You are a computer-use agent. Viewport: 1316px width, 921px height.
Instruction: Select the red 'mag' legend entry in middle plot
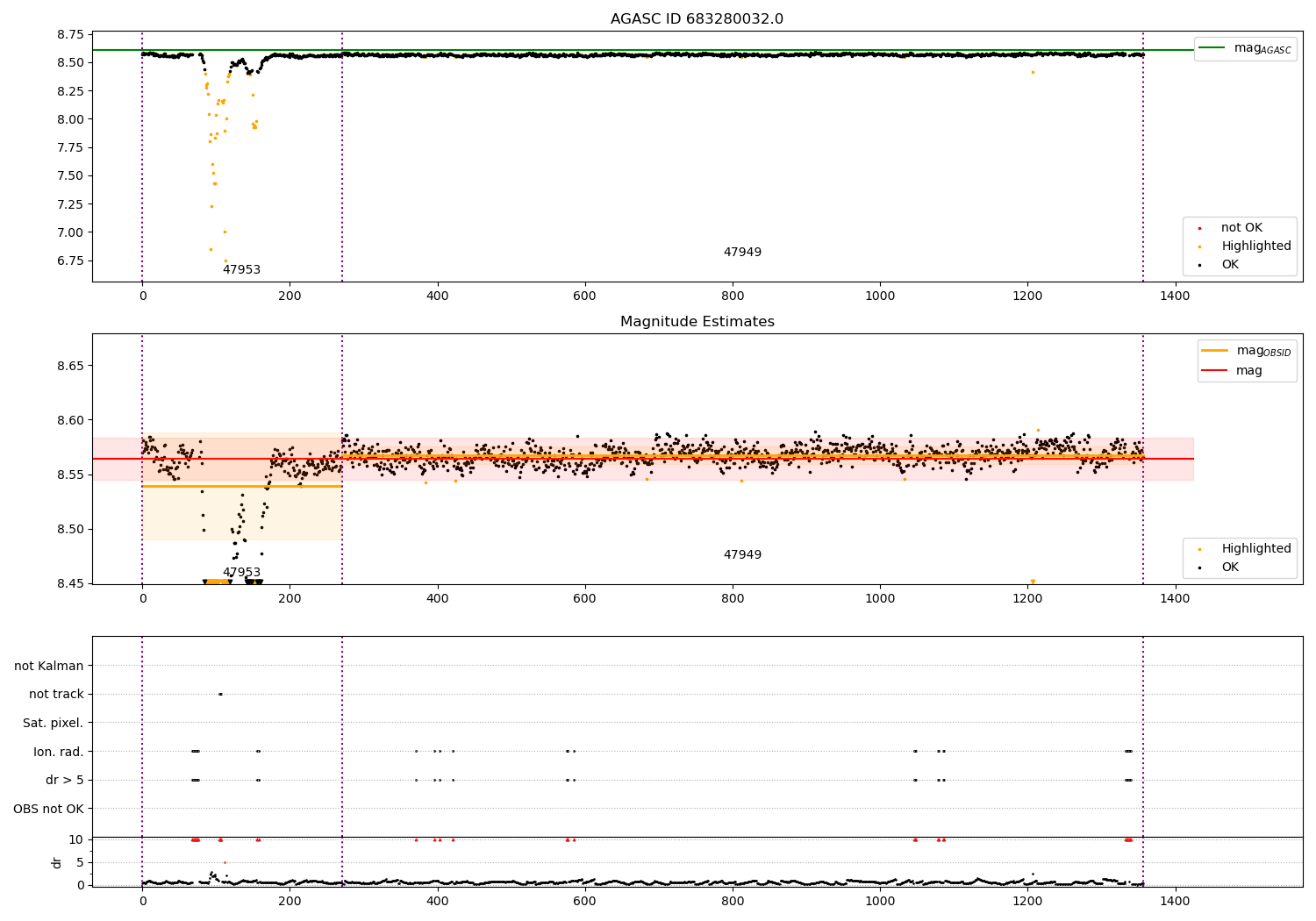[x=1233, y=371]
